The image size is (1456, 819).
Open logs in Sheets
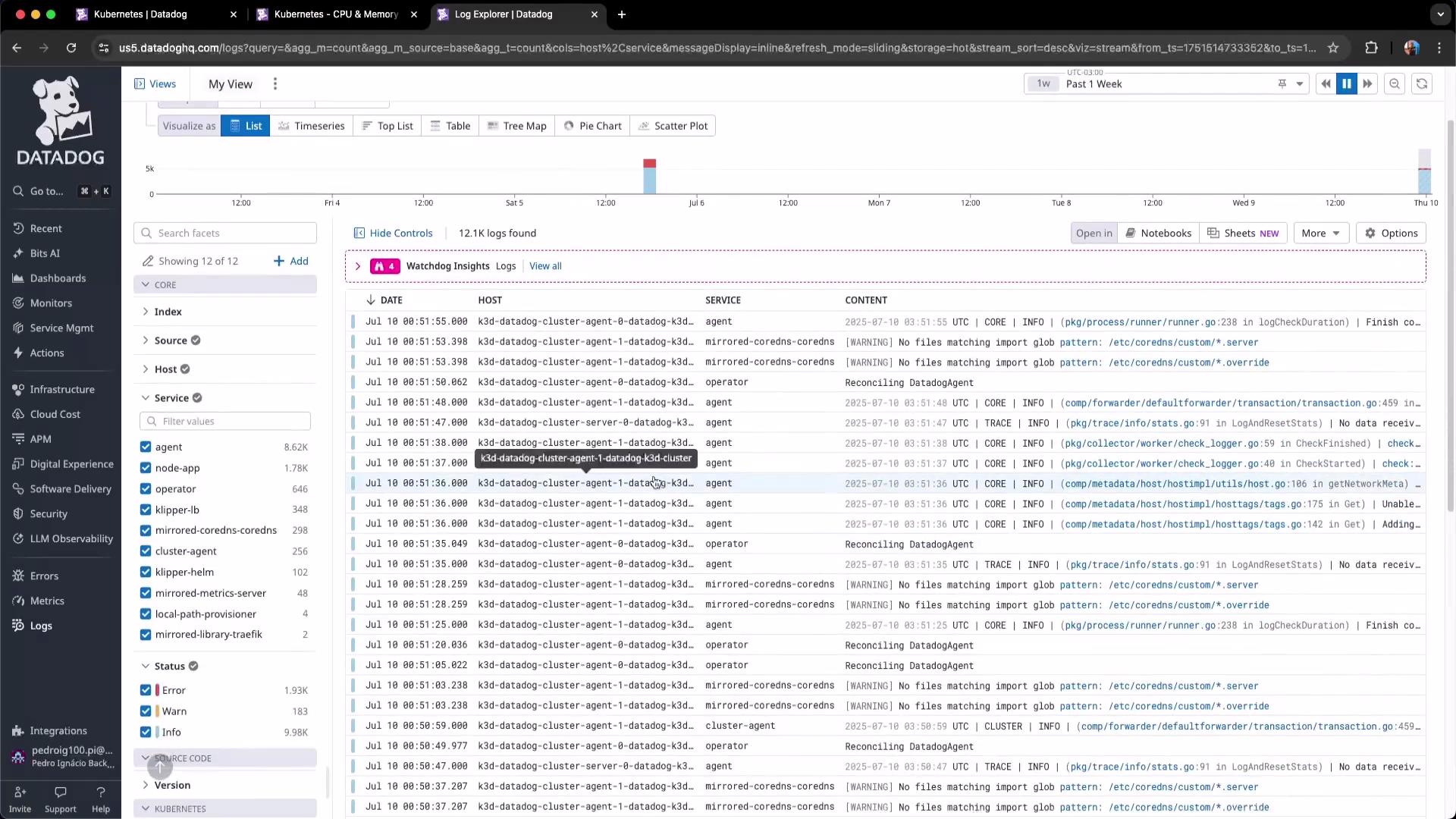click(x=1243, y=233)
